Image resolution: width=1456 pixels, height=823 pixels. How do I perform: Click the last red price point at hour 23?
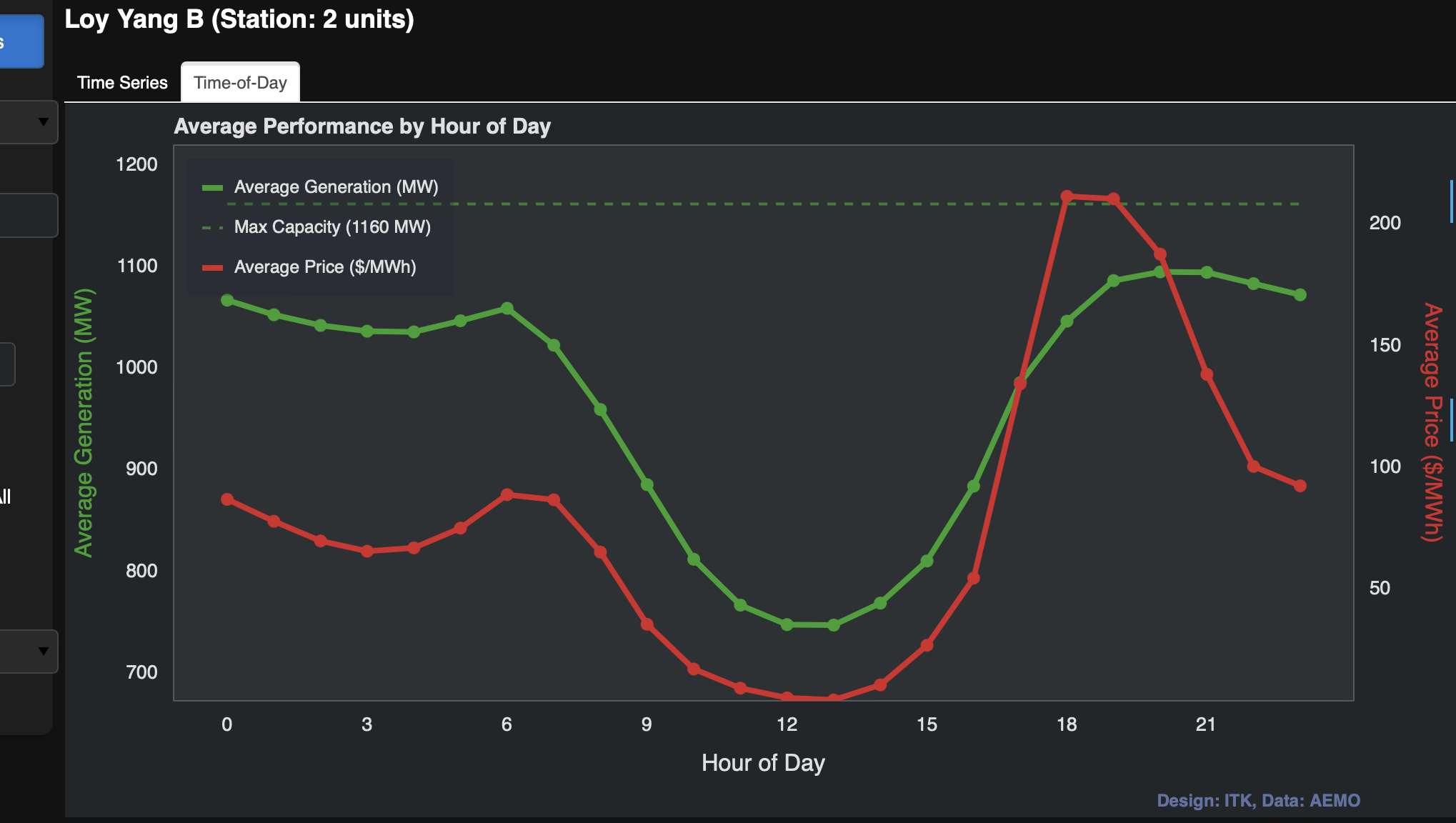pyautogui.click(x=1300, y=486)
